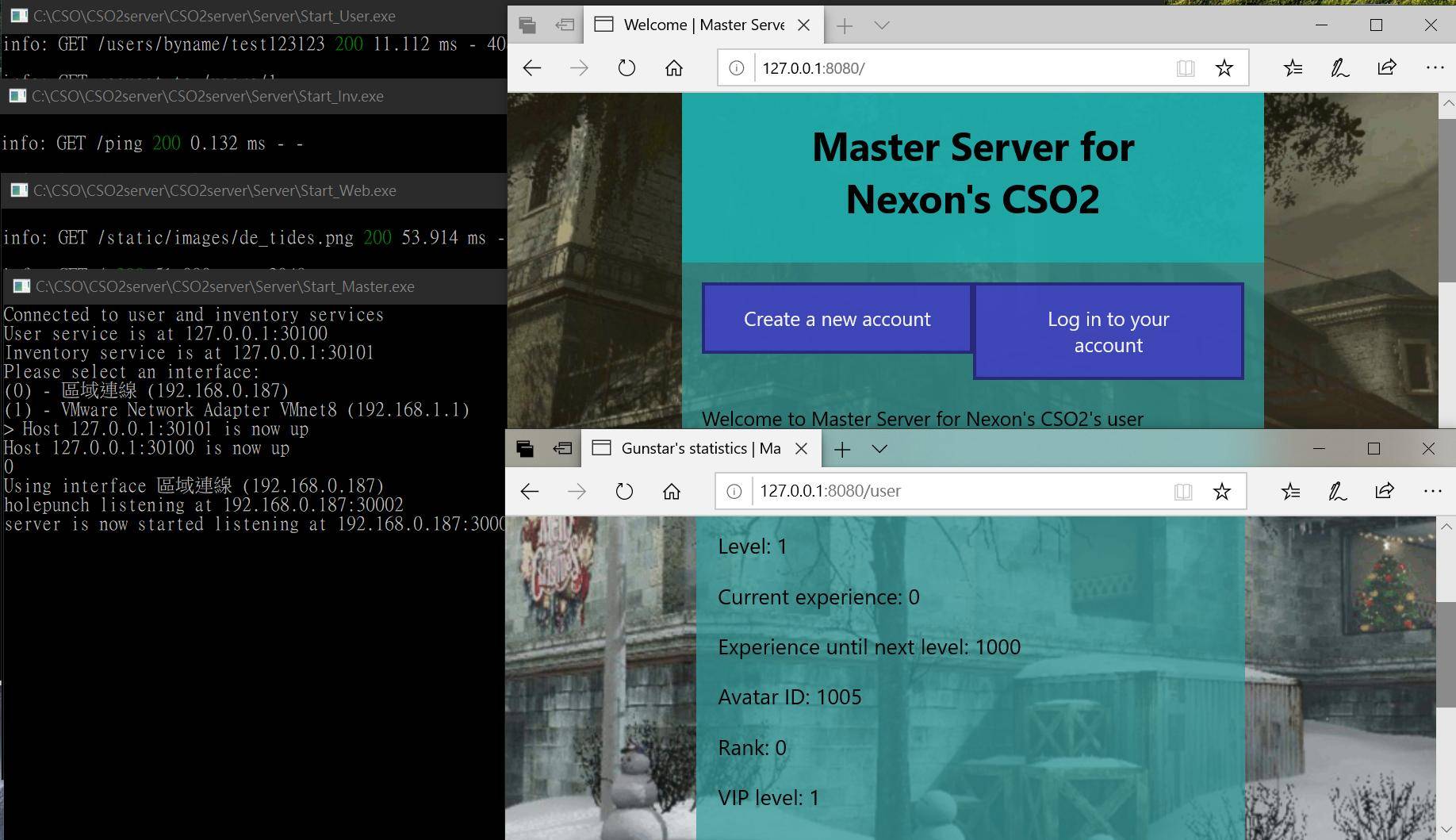1456x840 pixels.
Task: Go back in the Welcome browser window
Action: pyautogui.click(x=532, y=68)
